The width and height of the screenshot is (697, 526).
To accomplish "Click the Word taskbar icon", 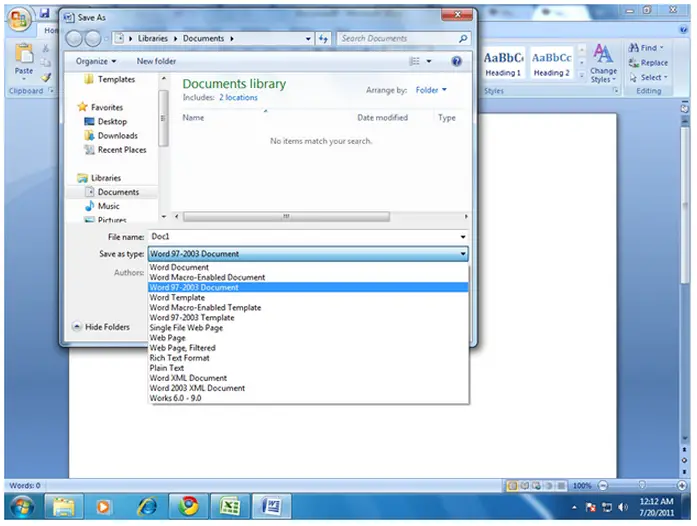I will click(x=272, y=506).
